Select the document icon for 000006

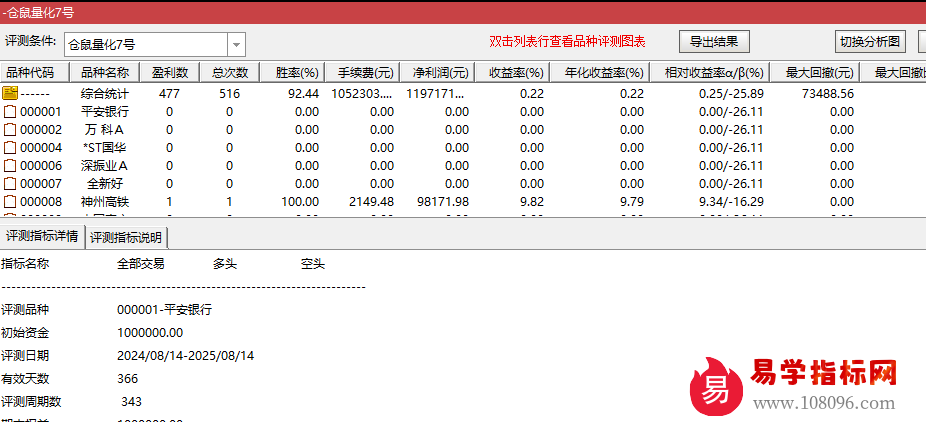[10, 165]
